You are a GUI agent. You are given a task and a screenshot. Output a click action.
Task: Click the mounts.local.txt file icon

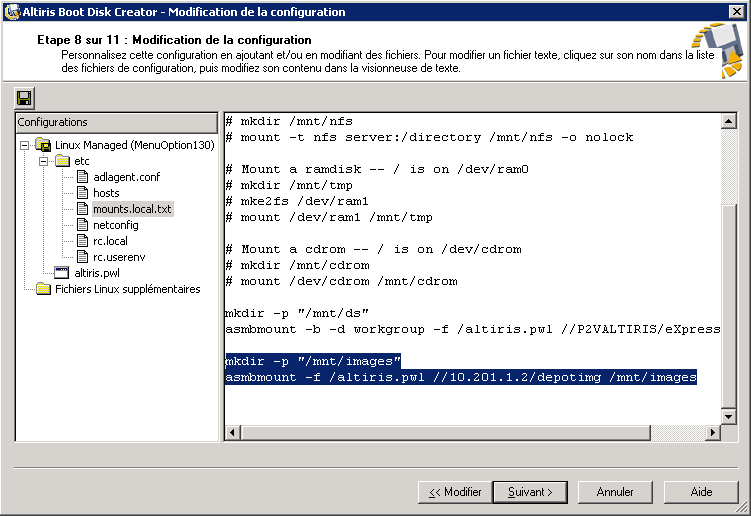coord(83,209)
